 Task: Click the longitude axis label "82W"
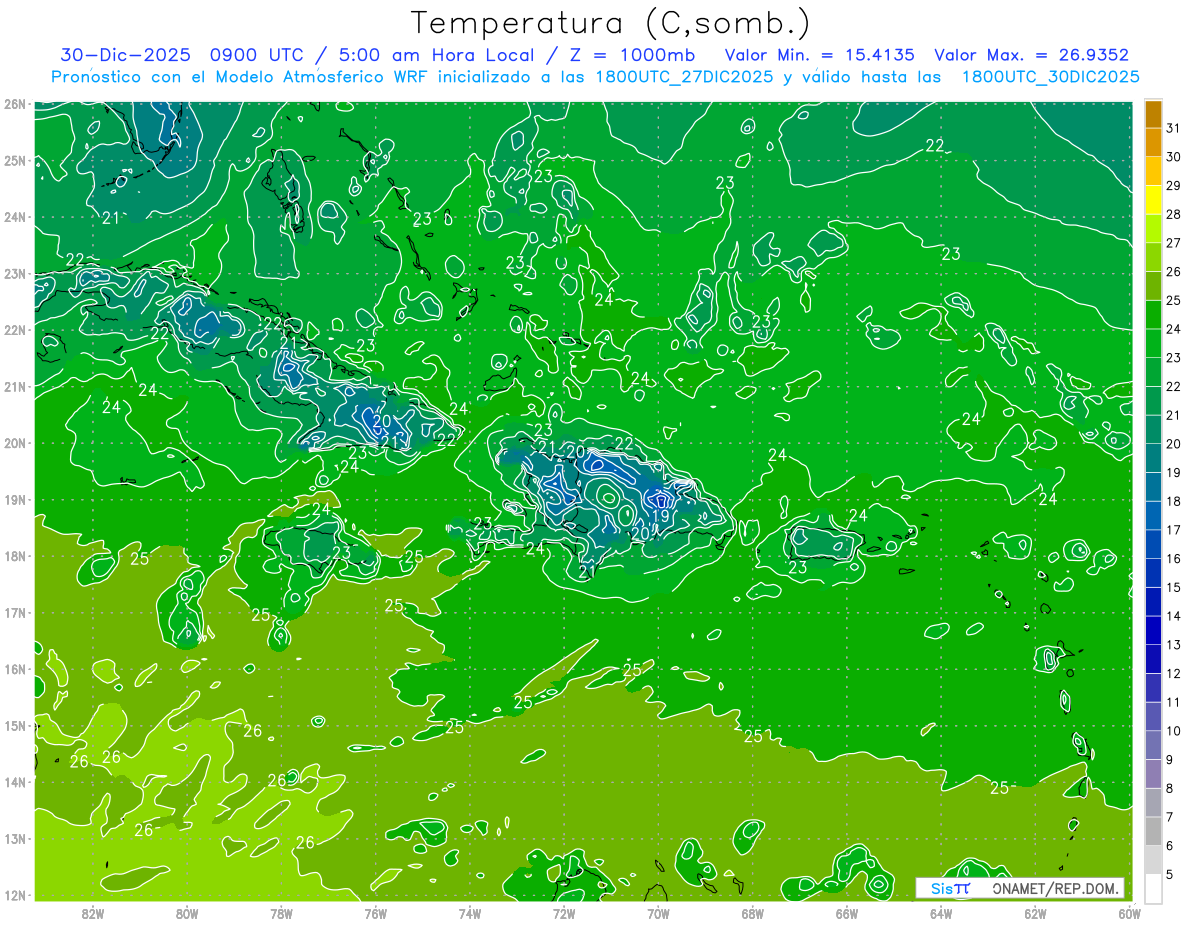click(93, 913)
